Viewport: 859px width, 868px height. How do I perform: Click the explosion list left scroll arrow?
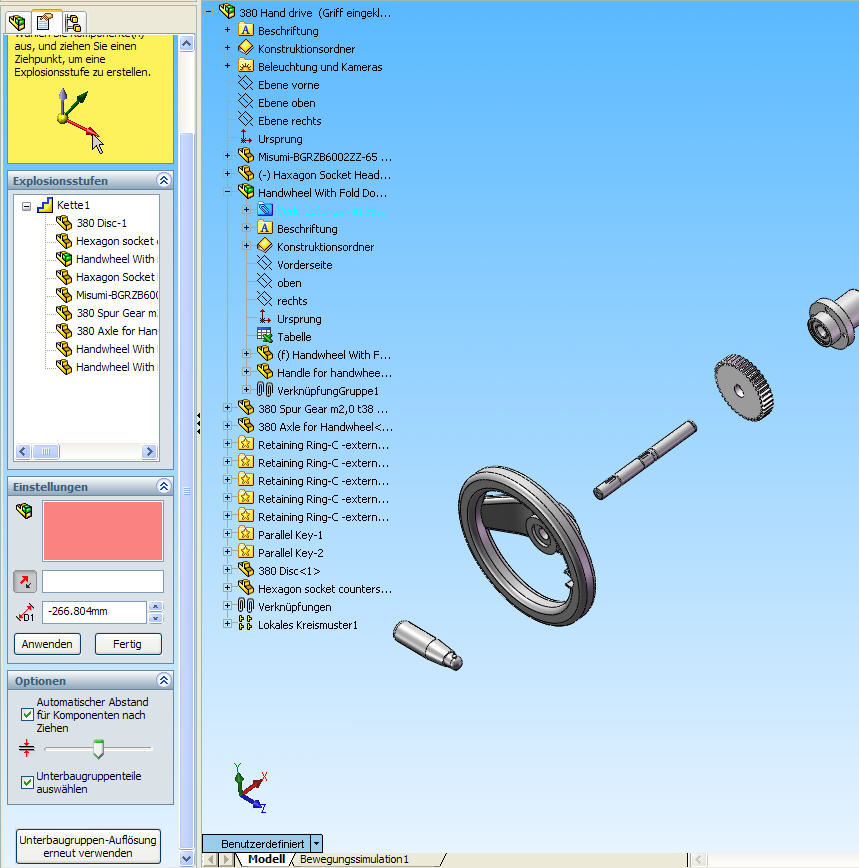(x=23, y=452)
